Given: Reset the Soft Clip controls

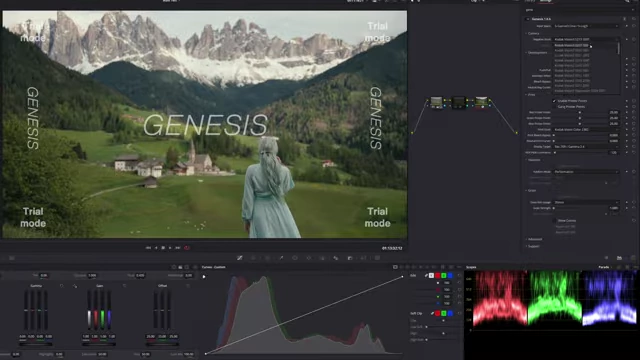Looking at the screenshot, I should coord(459,313).
